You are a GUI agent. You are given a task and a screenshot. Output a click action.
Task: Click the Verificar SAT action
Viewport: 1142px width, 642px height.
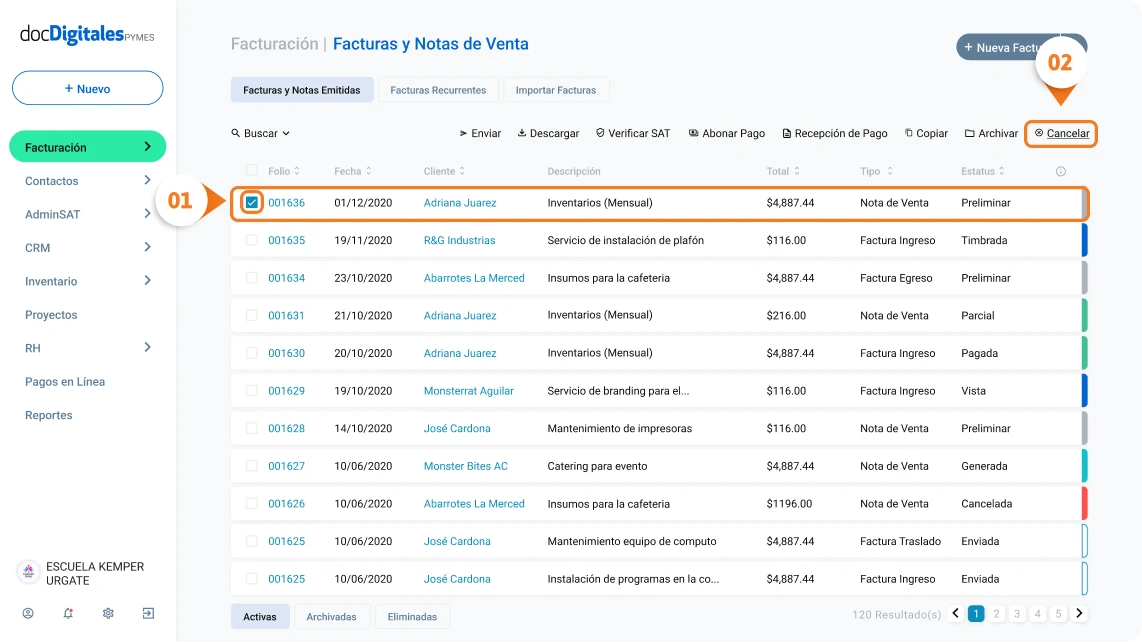633,133
